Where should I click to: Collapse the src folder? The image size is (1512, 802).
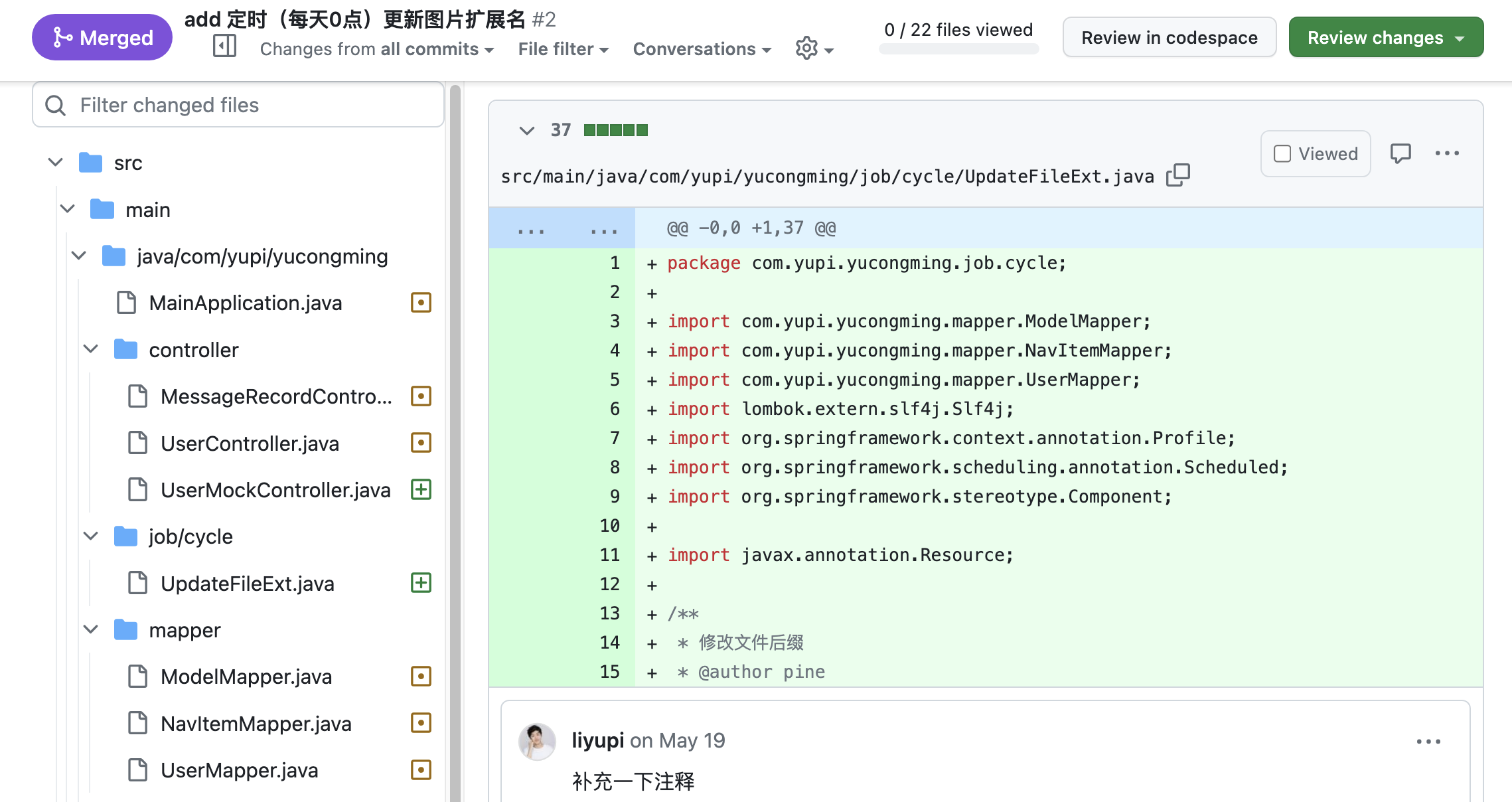pos(56,163)
